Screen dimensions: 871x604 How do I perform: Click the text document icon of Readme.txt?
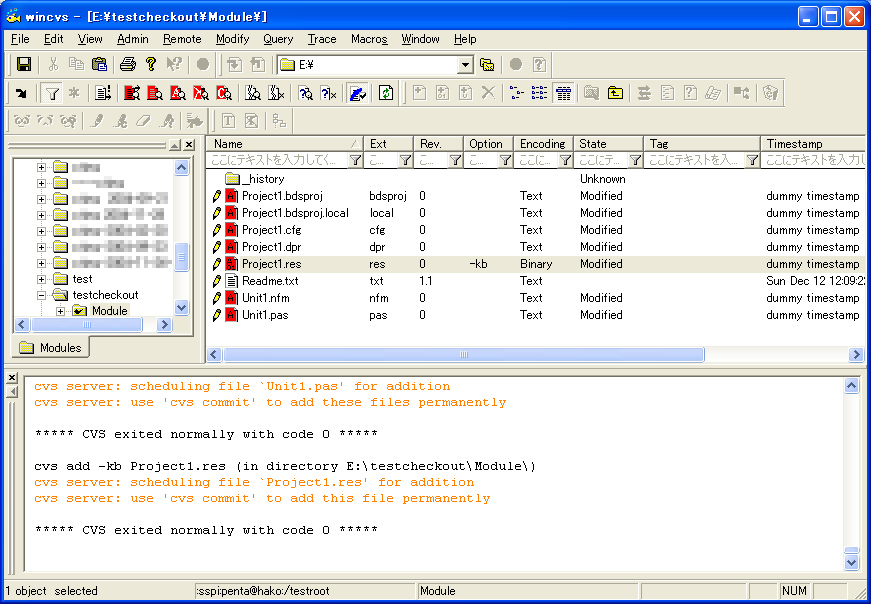pyautogui.click(x=232, y=281)
